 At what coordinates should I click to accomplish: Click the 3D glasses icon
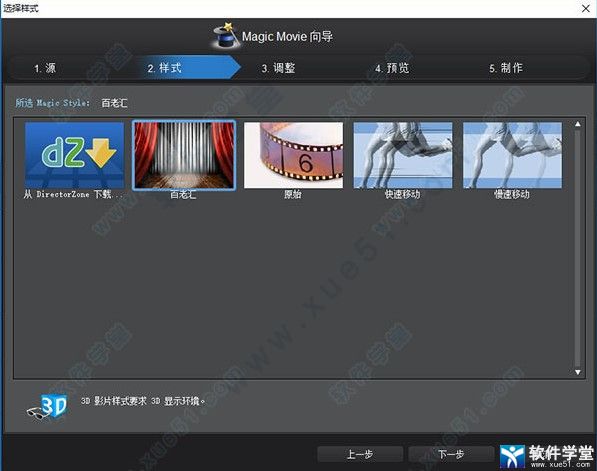pos(47,407)
